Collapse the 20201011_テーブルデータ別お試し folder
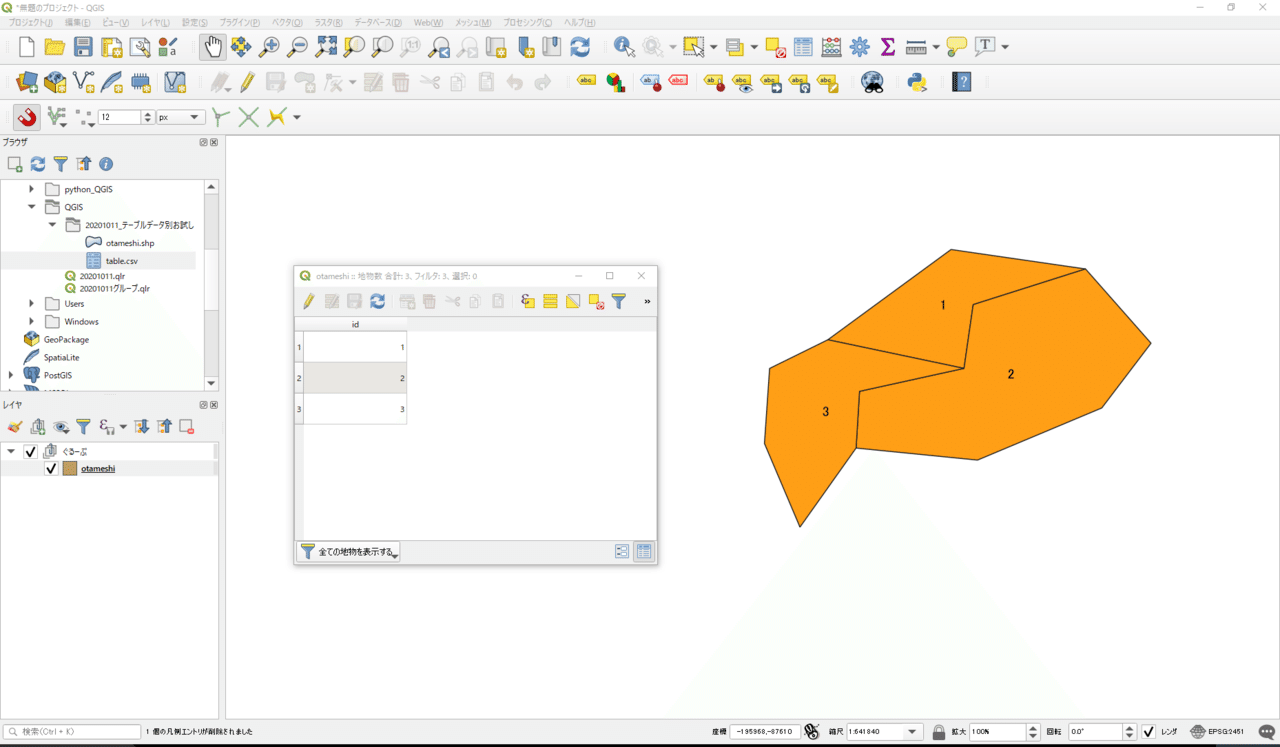Viewport: 1280px width, 747px height. (x=52, y=225)
